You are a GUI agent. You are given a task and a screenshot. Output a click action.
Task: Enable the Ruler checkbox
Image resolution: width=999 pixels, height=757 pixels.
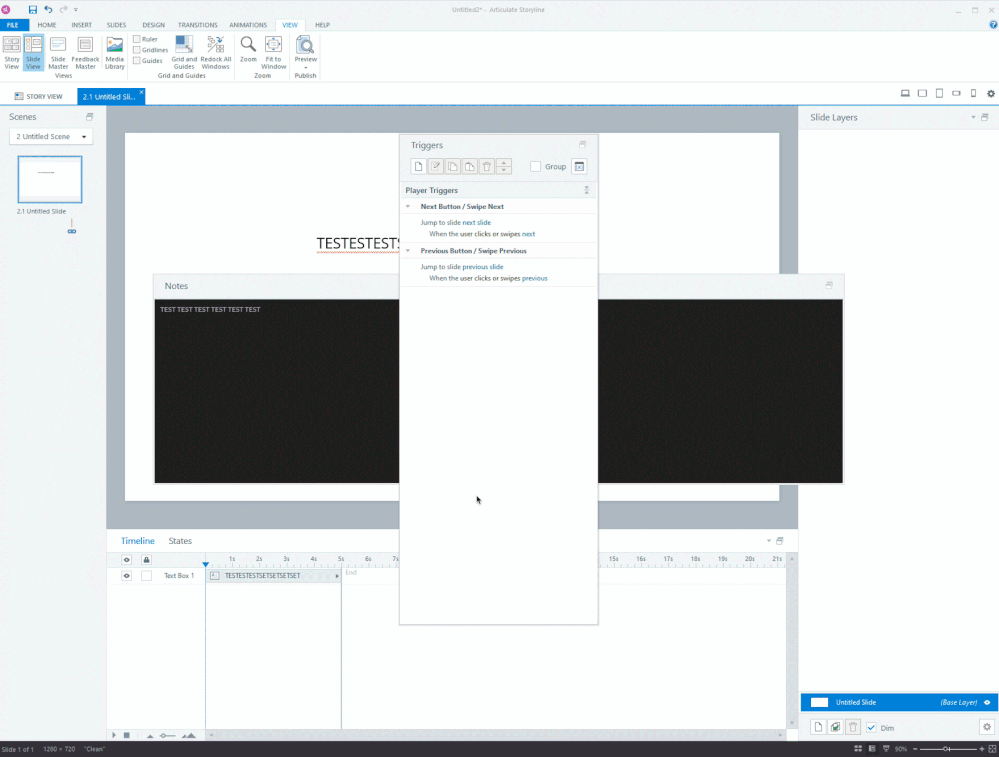[x=137, y=39]
